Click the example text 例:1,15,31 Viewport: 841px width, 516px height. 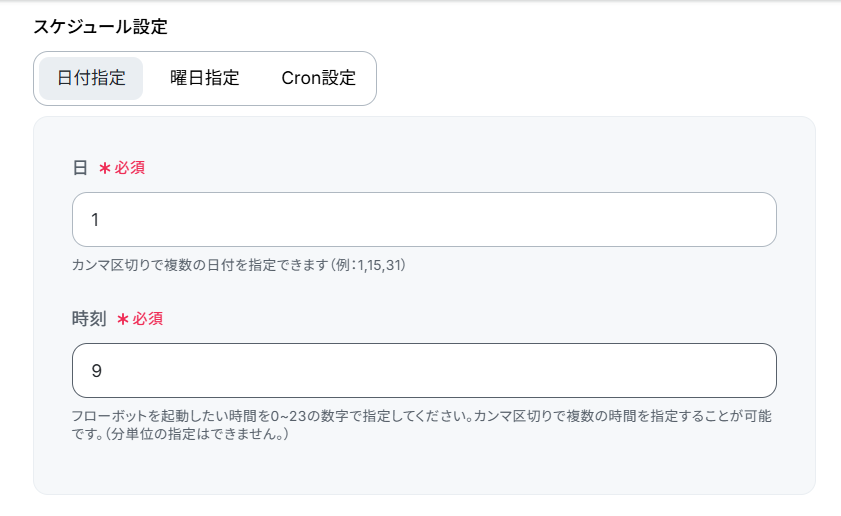pos(369,265)
